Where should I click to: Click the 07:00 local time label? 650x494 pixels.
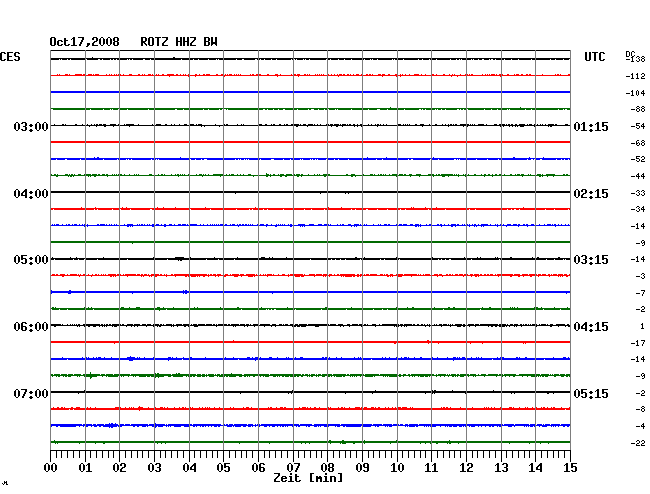[31, 393]
